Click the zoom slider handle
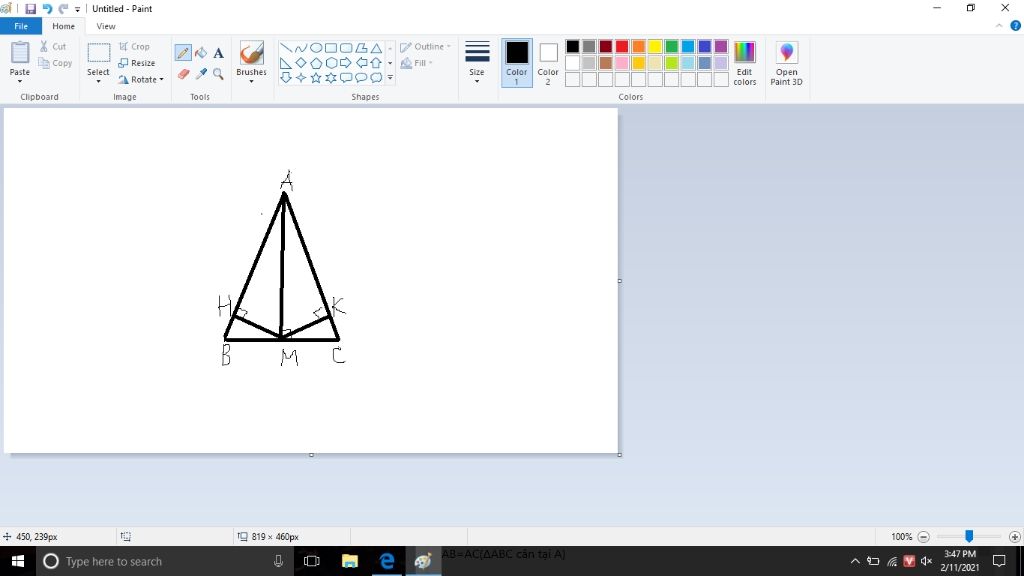This screenshot has height=576, width=1024. pyautogui.click(x=969, y=536)
